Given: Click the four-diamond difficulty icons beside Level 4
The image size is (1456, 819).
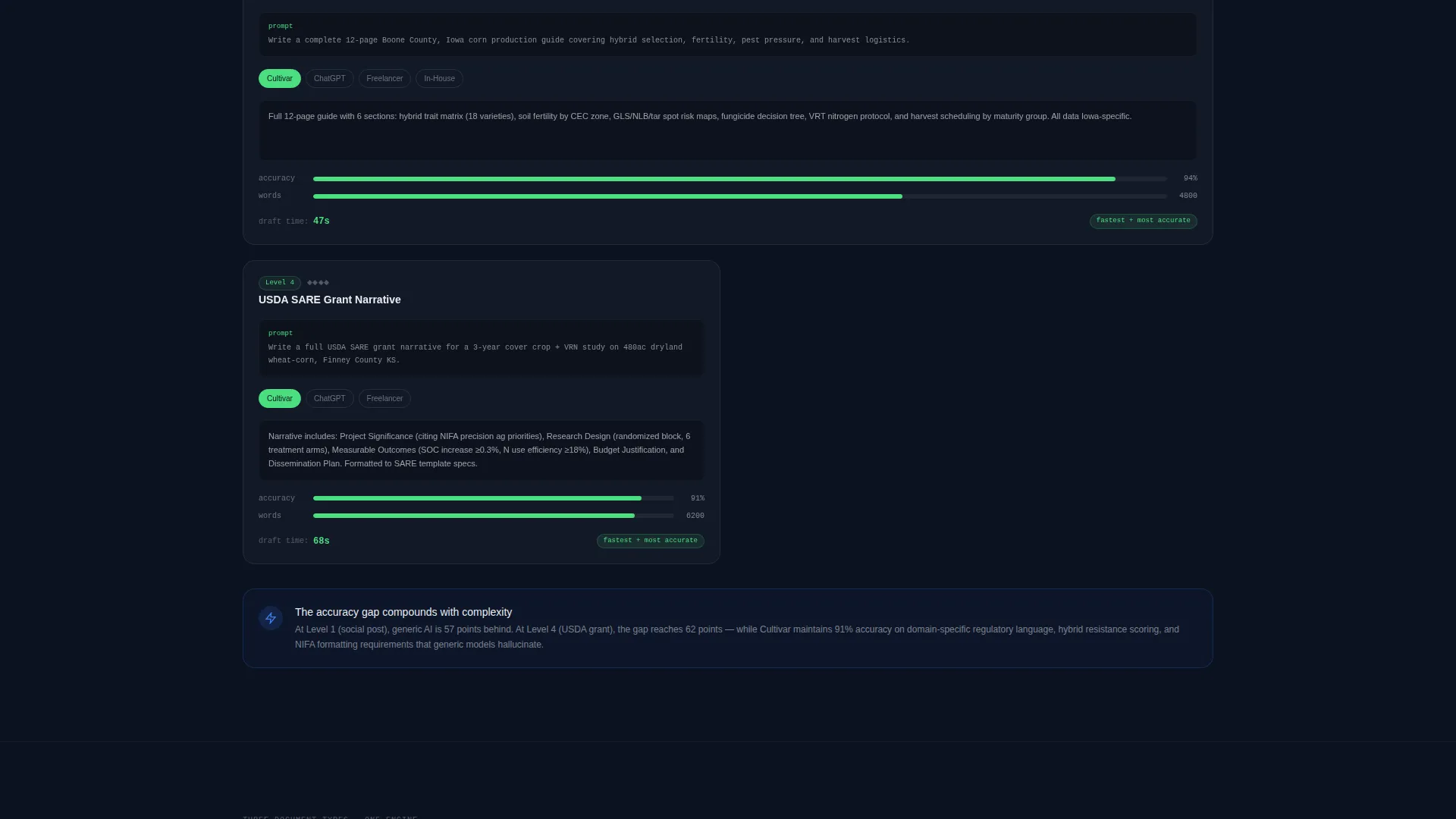Looking at the screenshot, I should [318, 283].
